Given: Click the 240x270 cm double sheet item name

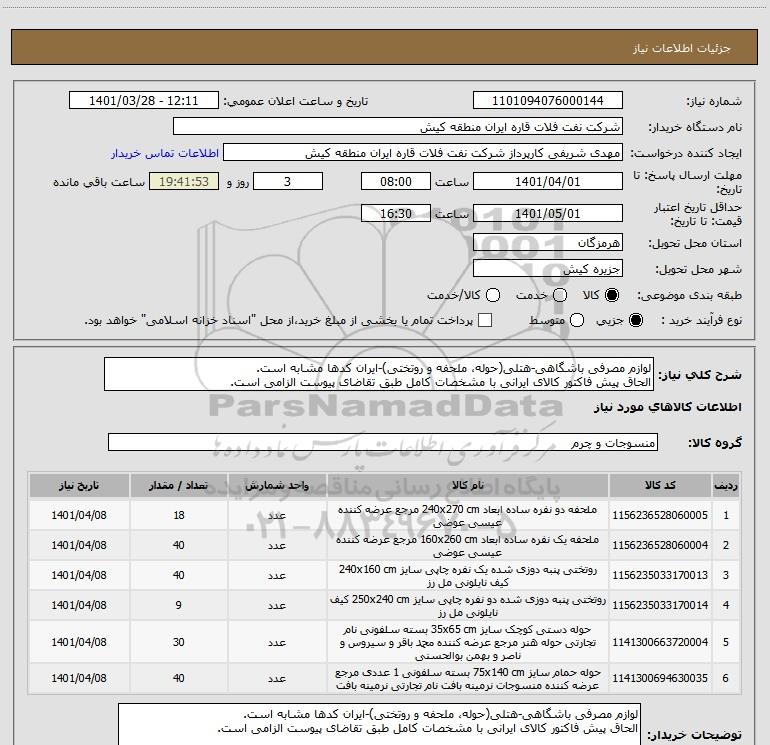Looking at the screenshot, I should coord(468,516).
